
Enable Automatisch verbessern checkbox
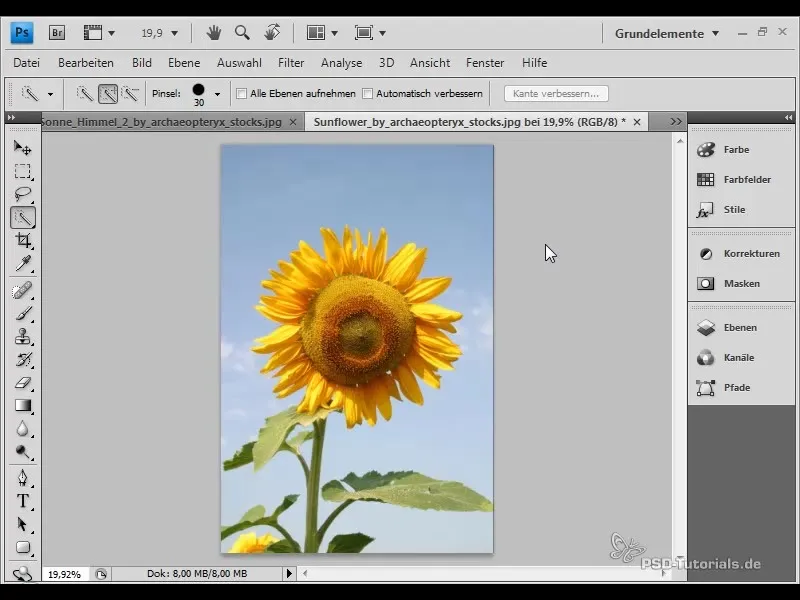coord(367,93)
